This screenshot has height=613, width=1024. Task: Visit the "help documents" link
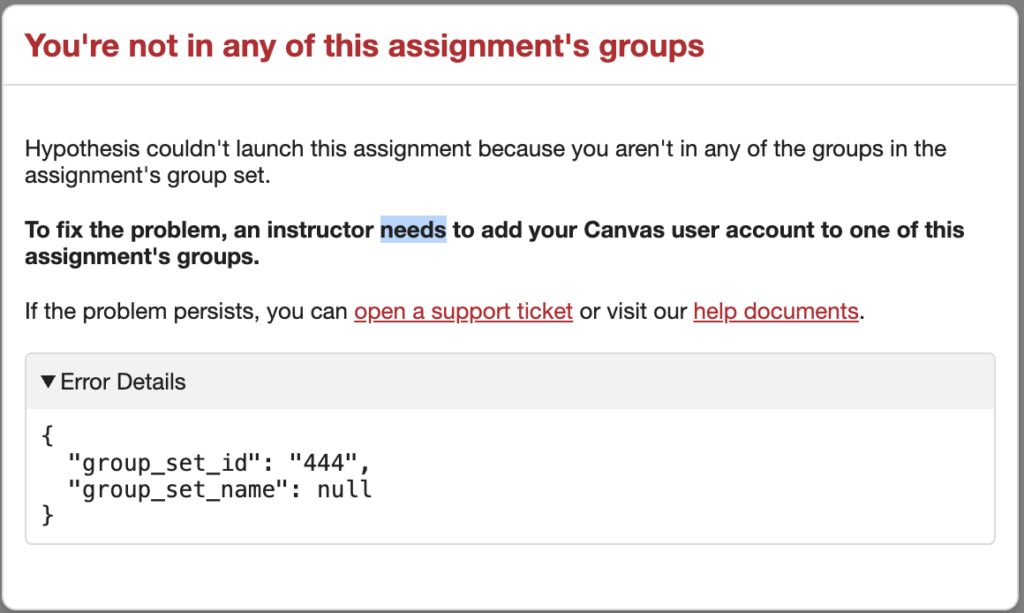[x=775, y=311]
